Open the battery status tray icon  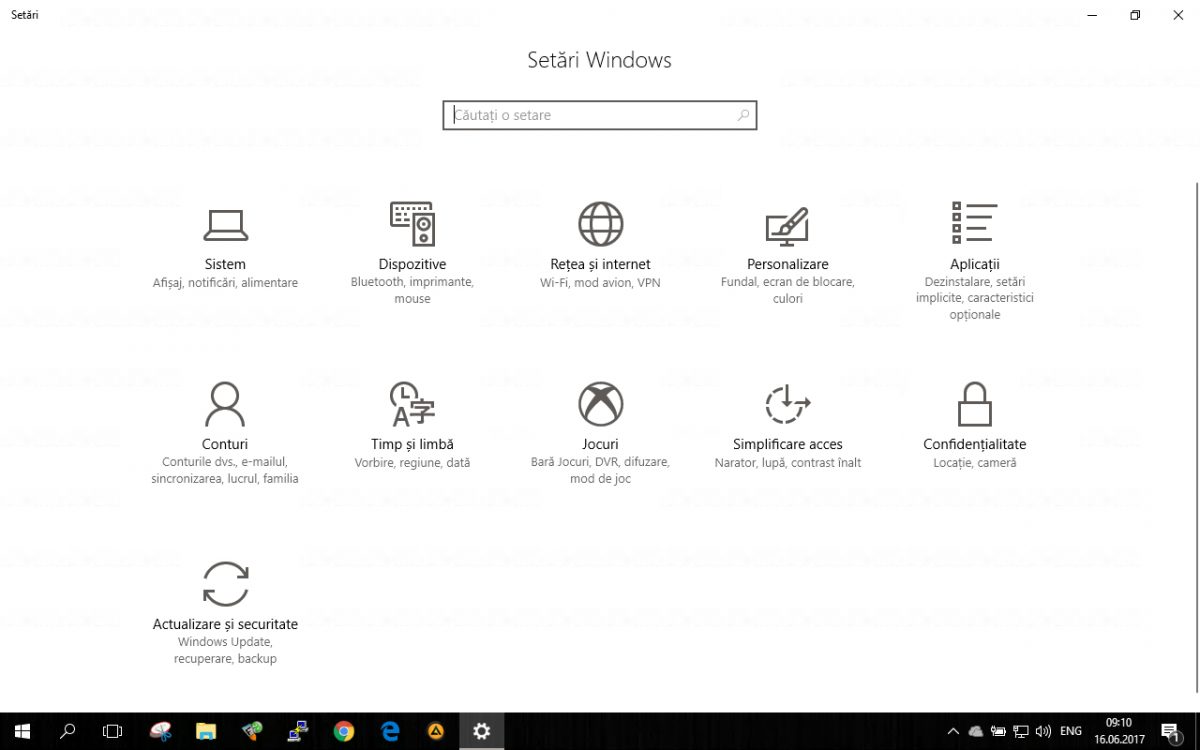pyautogui.click(x=998, y=731)
